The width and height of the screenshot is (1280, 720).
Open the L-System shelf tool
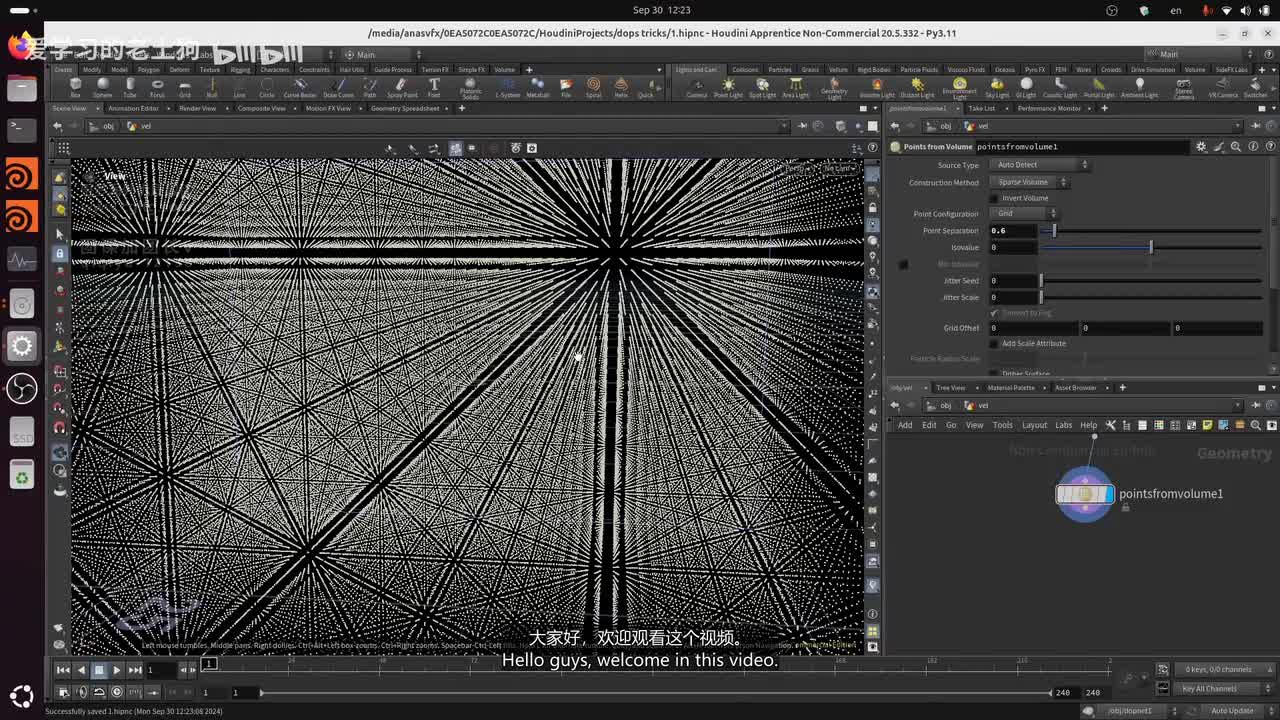[x=508, y=87]
